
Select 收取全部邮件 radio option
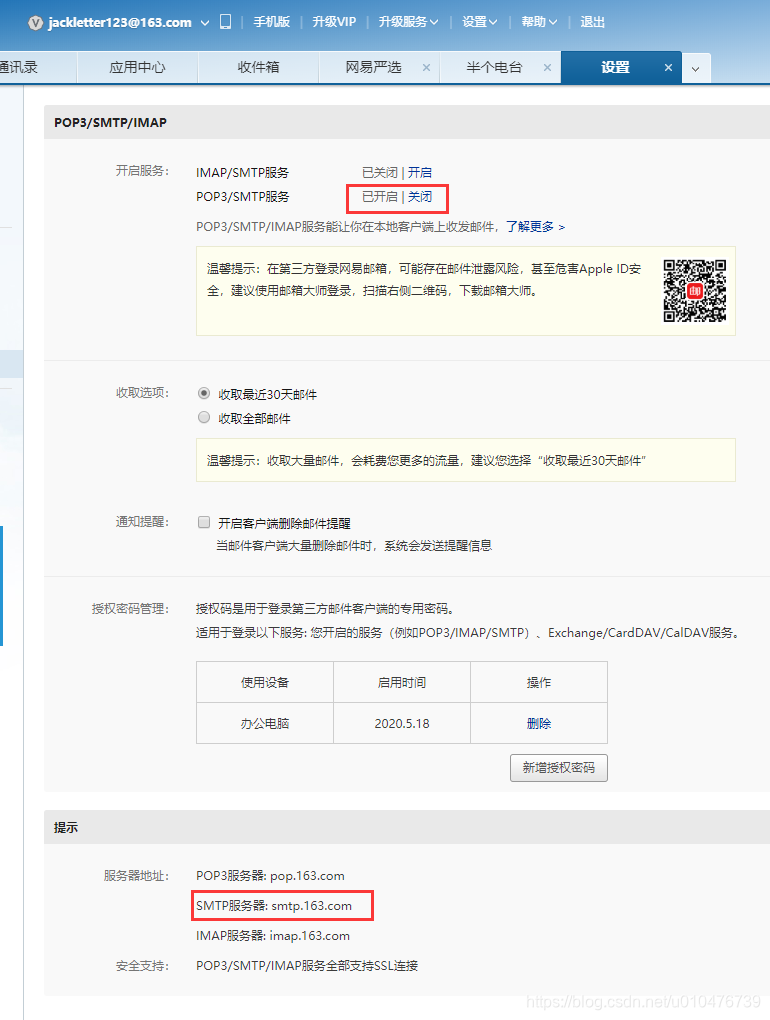click(x=204, y=418)
